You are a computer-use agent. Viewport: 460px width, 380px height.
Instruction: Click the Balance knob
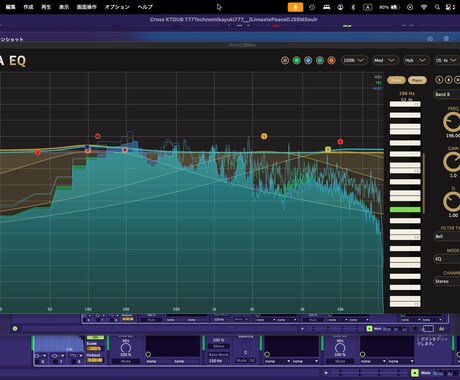tap(245, 345)
